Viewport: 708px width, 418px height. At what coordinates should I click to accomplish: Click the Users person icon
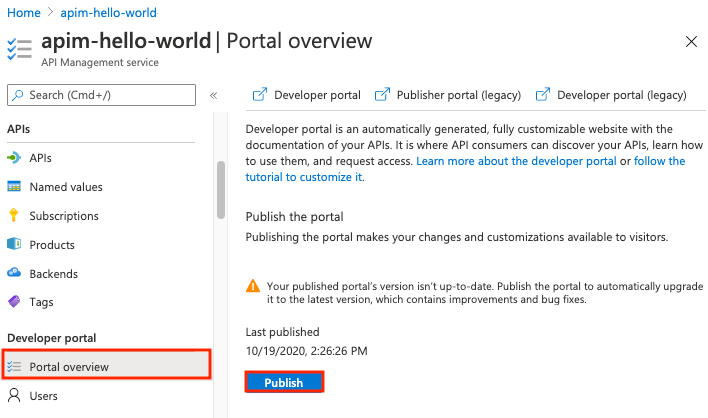click(x=15, y=396)
